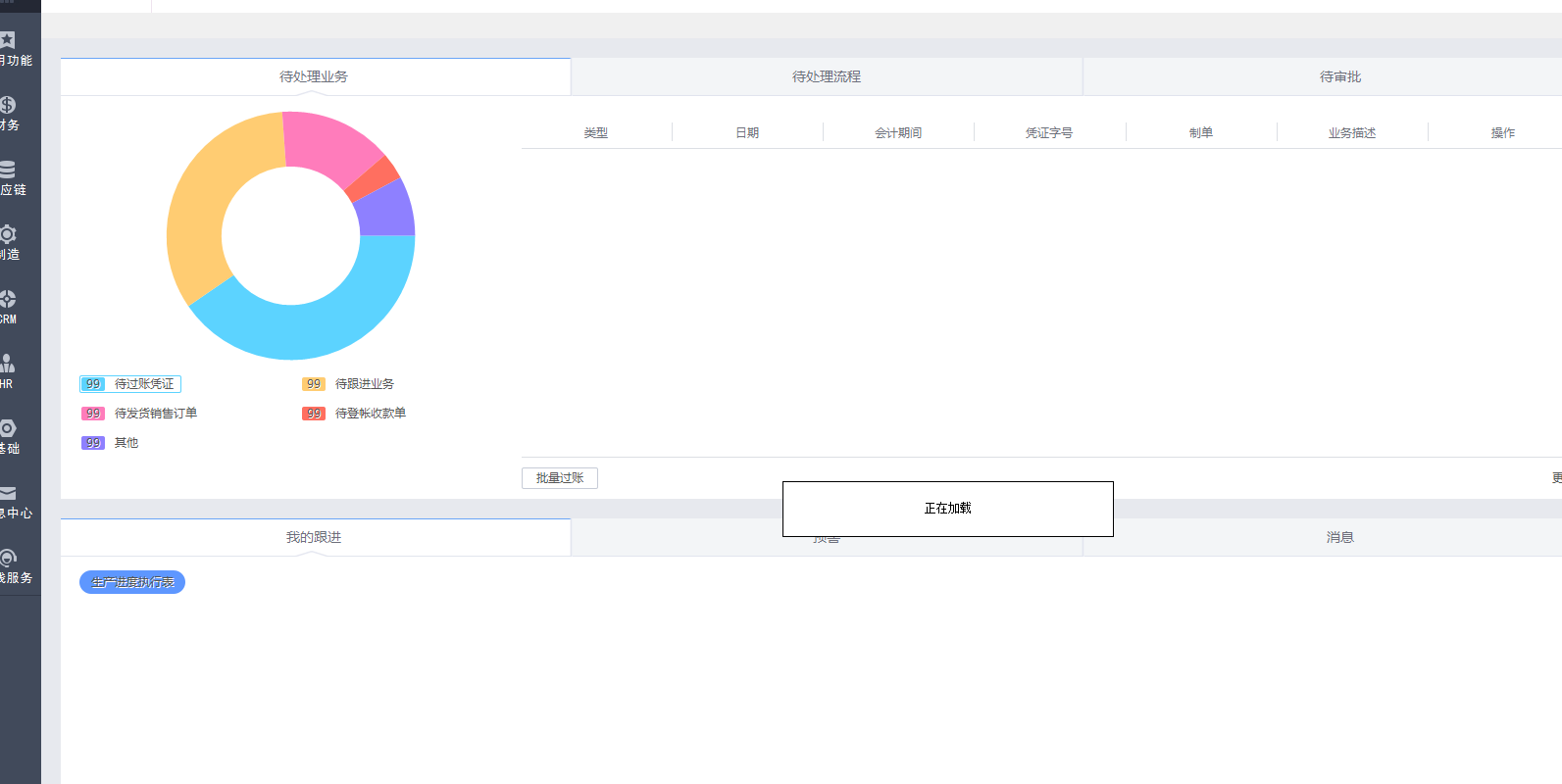Open the HR people icon
Screen dimensions: 1562x784
click(x=8, y=364)
